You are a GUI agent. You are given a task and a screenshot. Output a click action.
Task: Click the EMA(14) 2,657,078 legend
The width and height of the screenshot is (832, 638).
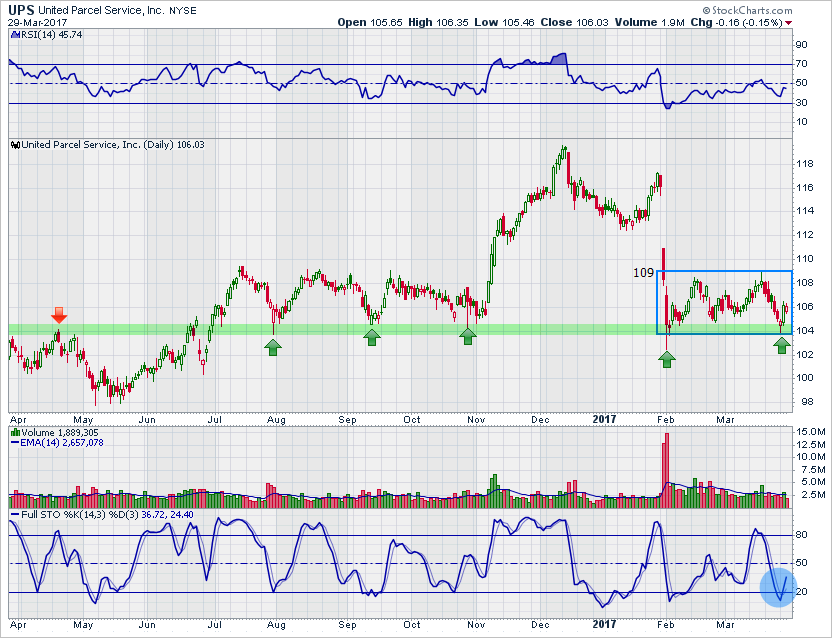point(62,443)
